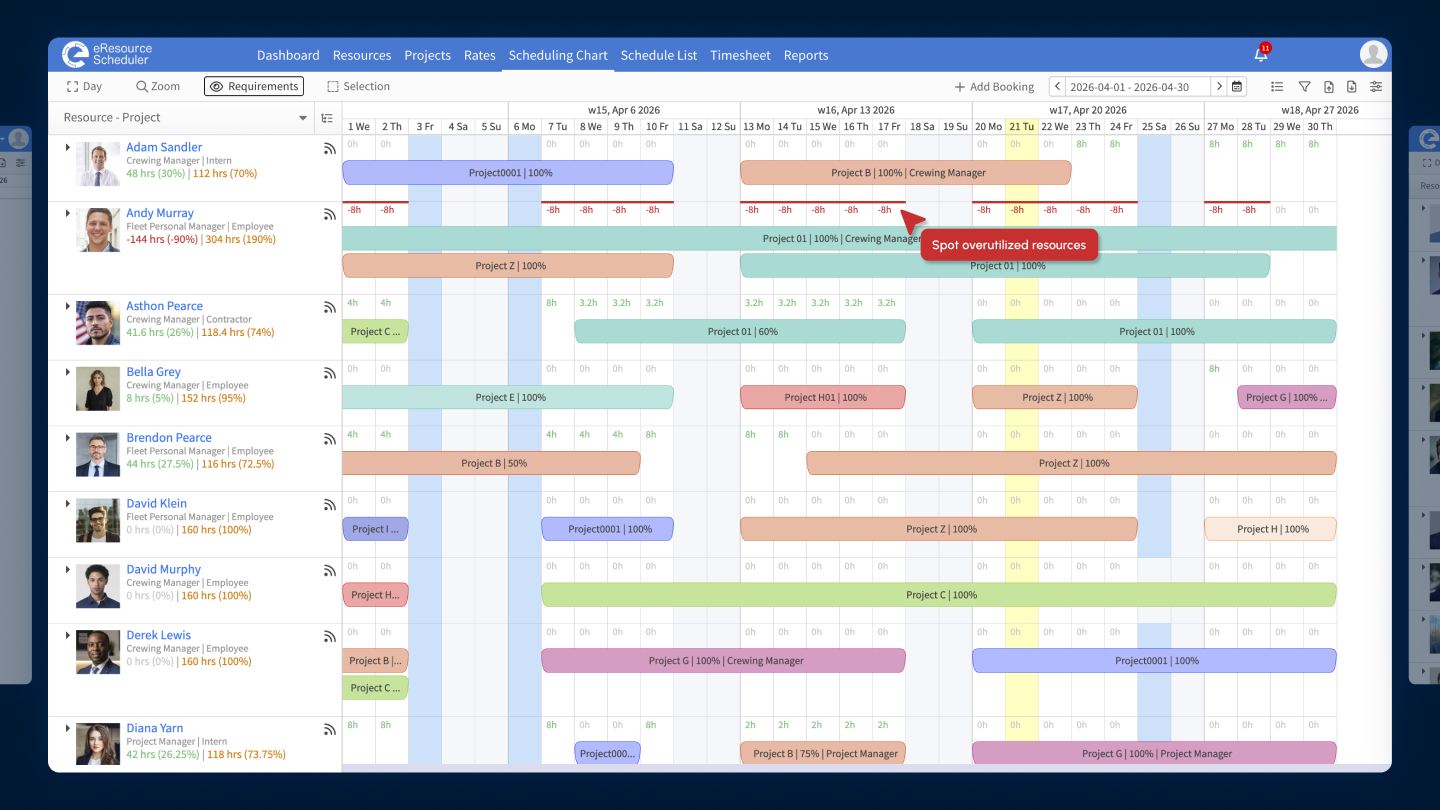
Task: Open the Reports menu
Action: pos(806,55)
